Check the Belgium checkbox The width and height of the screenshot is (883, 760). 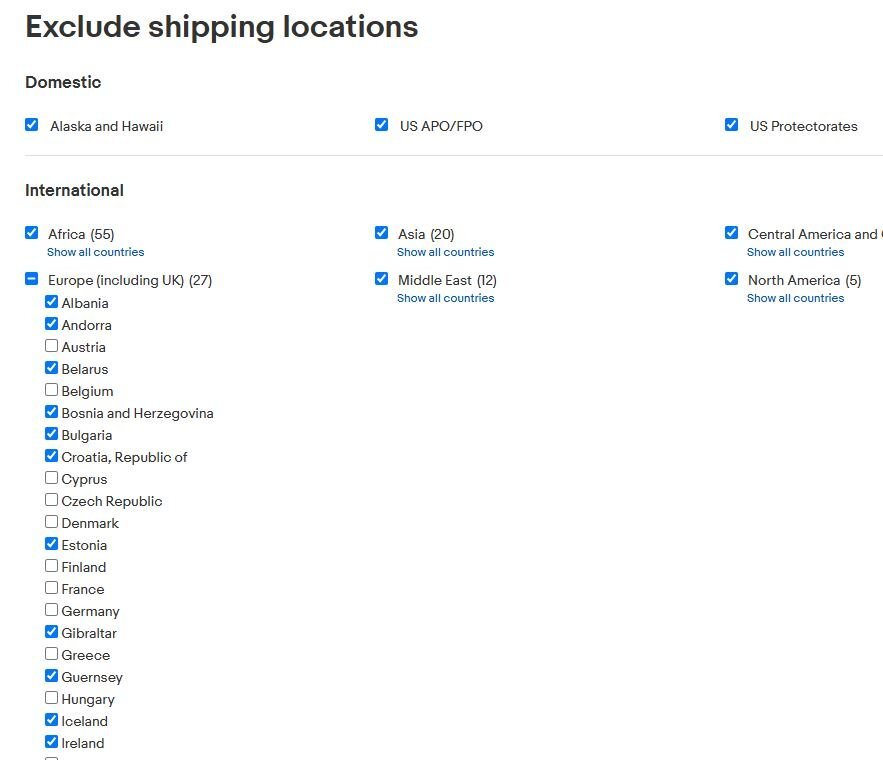[x=51, y=390]
